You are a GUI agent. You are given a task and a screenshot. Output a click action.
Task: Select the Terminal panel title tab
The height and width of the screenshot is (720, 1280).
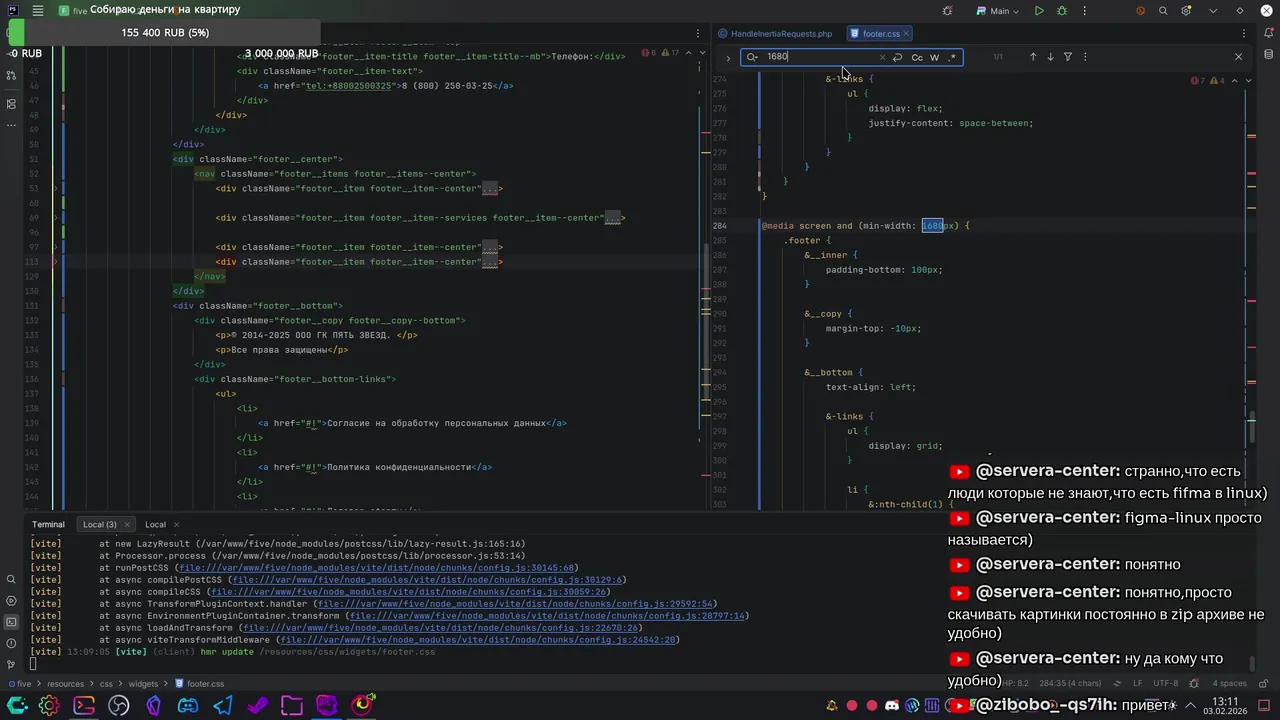pos(48,524)
